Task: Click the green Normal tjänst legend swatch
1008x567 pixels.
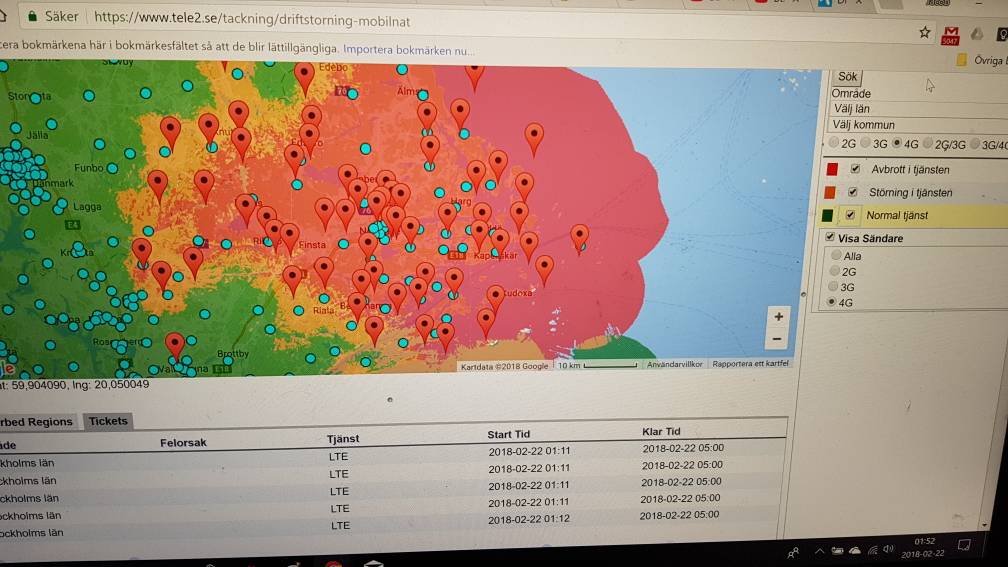Action: click(827, 215)
